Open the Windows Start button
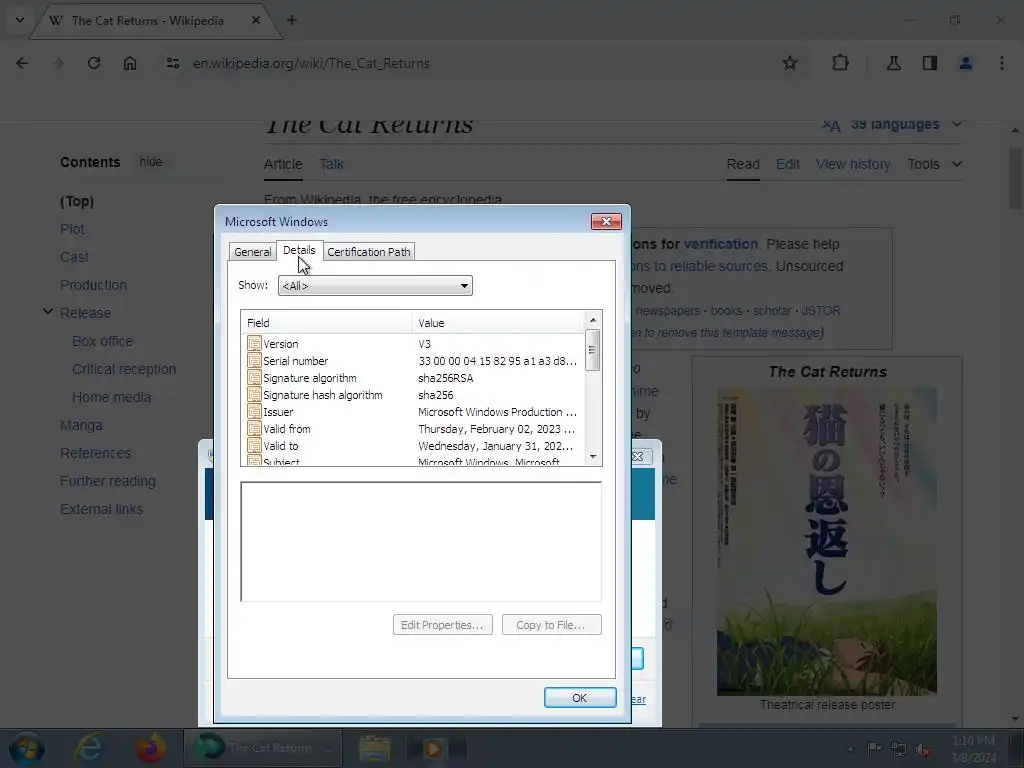1024x768 pixels. pos(27,748)
